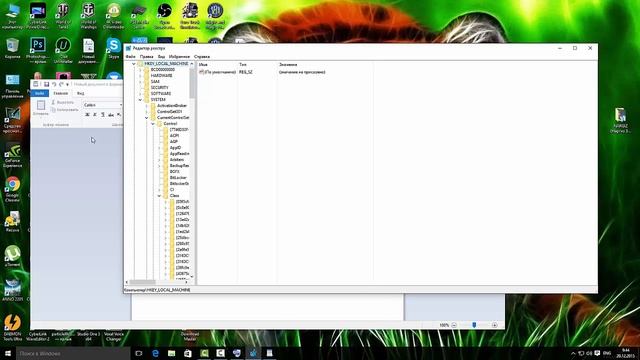This screenshot has width=640, height=360.
Task: Collapse the Class key arrow
Action: [160, 196]
